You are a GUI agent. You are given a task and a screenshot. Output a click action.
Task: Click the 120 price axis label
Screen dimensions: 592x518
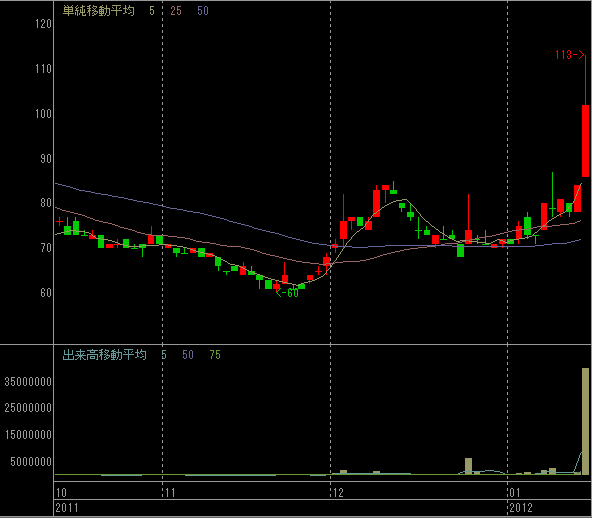click(43, 24)
